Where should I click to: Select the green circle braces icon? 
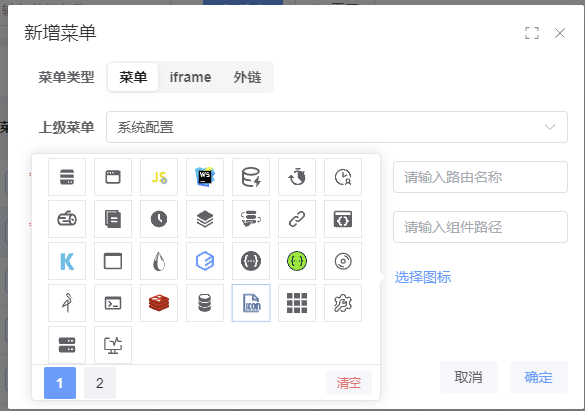[x=297, y=261]
